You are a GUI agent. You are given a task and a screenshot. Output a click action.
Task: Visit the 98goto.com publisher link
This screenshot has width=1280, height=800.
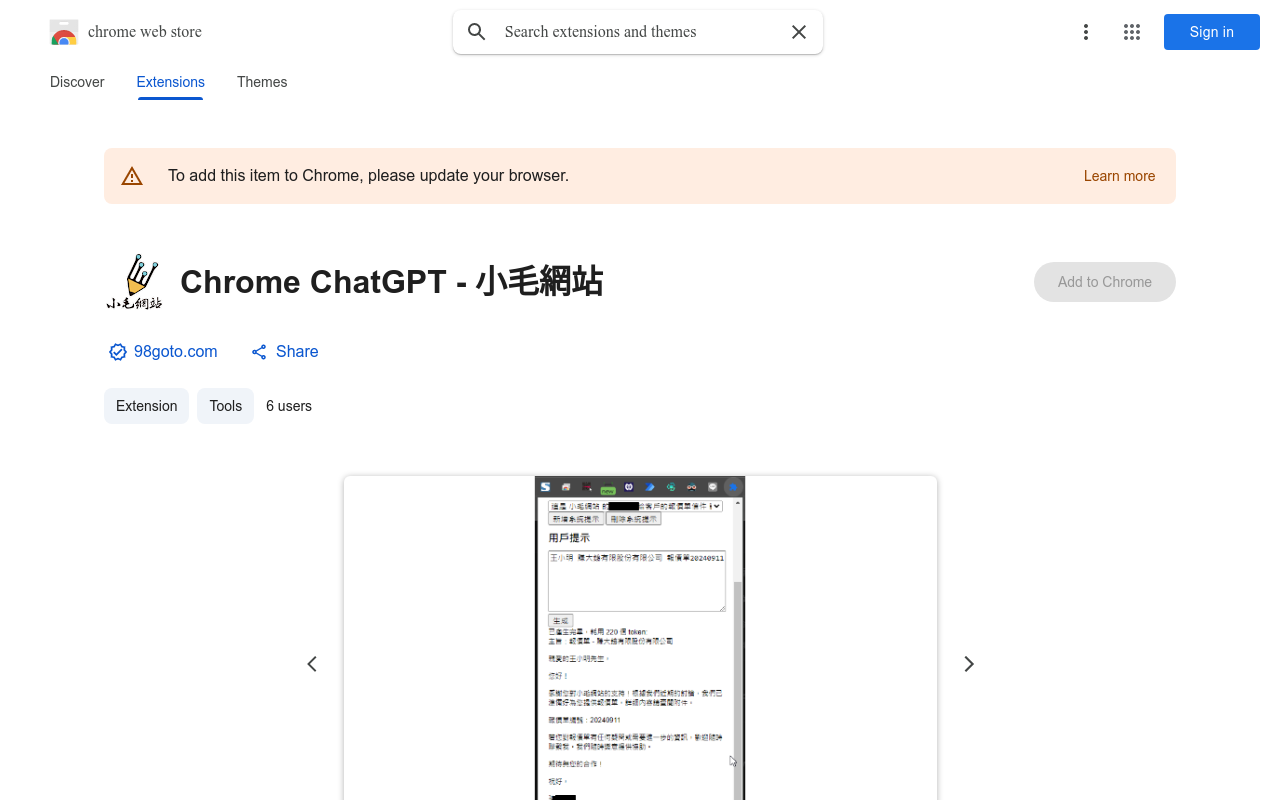point(175,352)
